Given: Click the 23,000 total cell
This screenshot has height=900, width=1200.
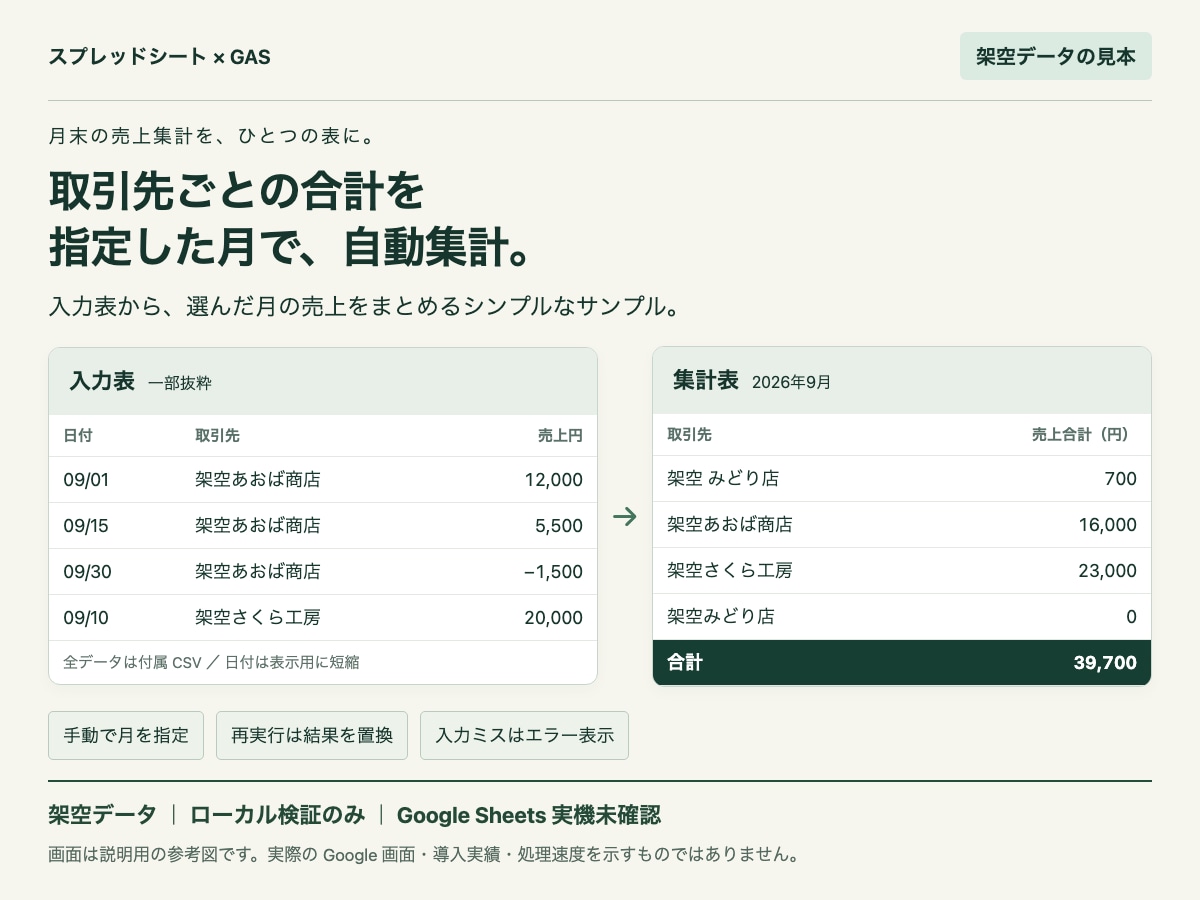Looking at the screenshot, I should [x=1108, y=571].
